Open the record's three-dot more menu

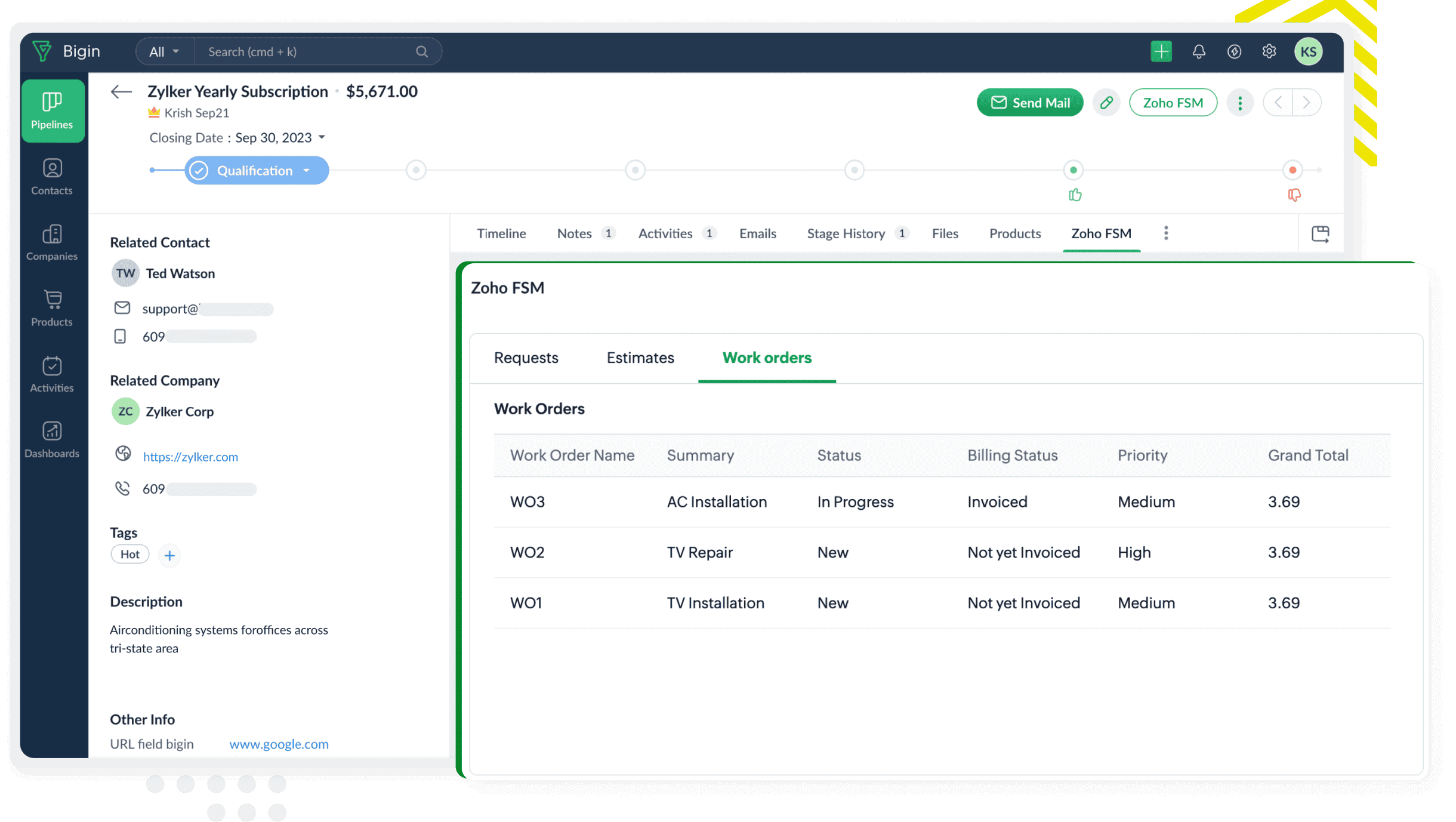coord(1240,103)
